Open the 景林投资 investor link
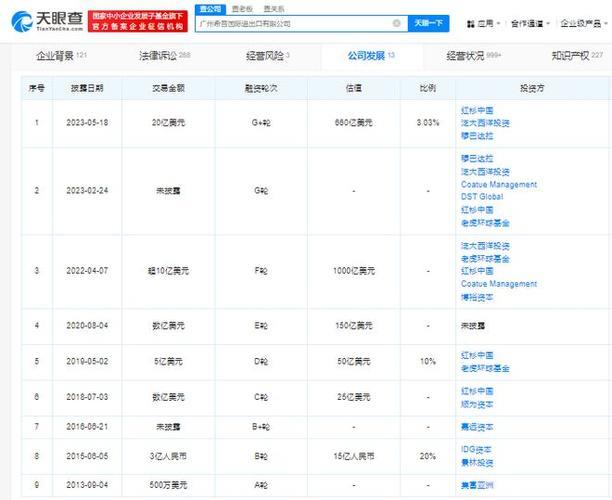The image size is (612, 500). pyautogui.click(x=477, y=463)
